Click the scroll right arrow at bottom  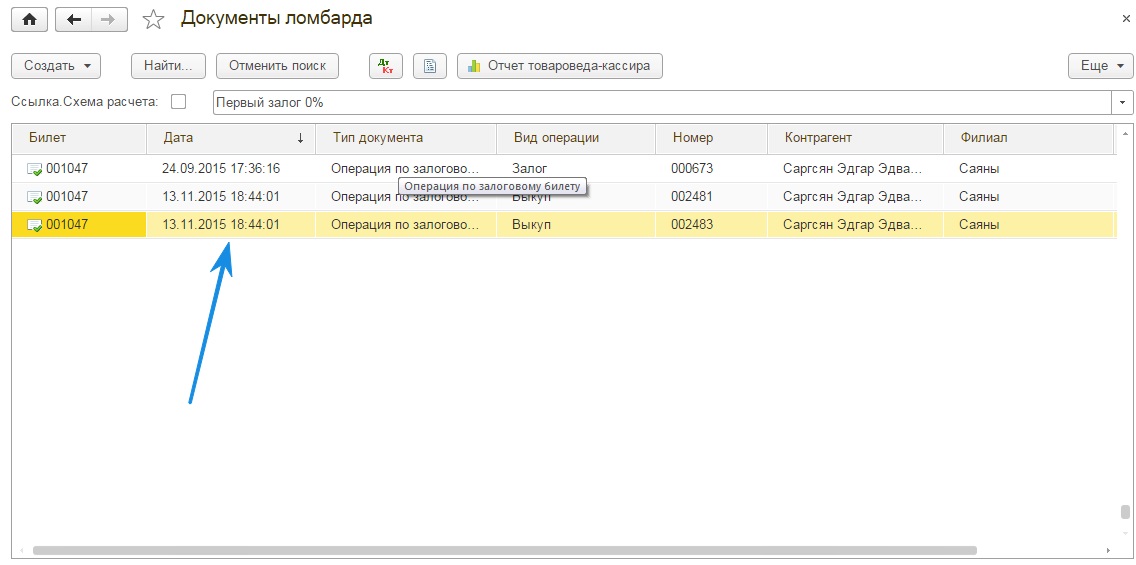[1108, 551]
